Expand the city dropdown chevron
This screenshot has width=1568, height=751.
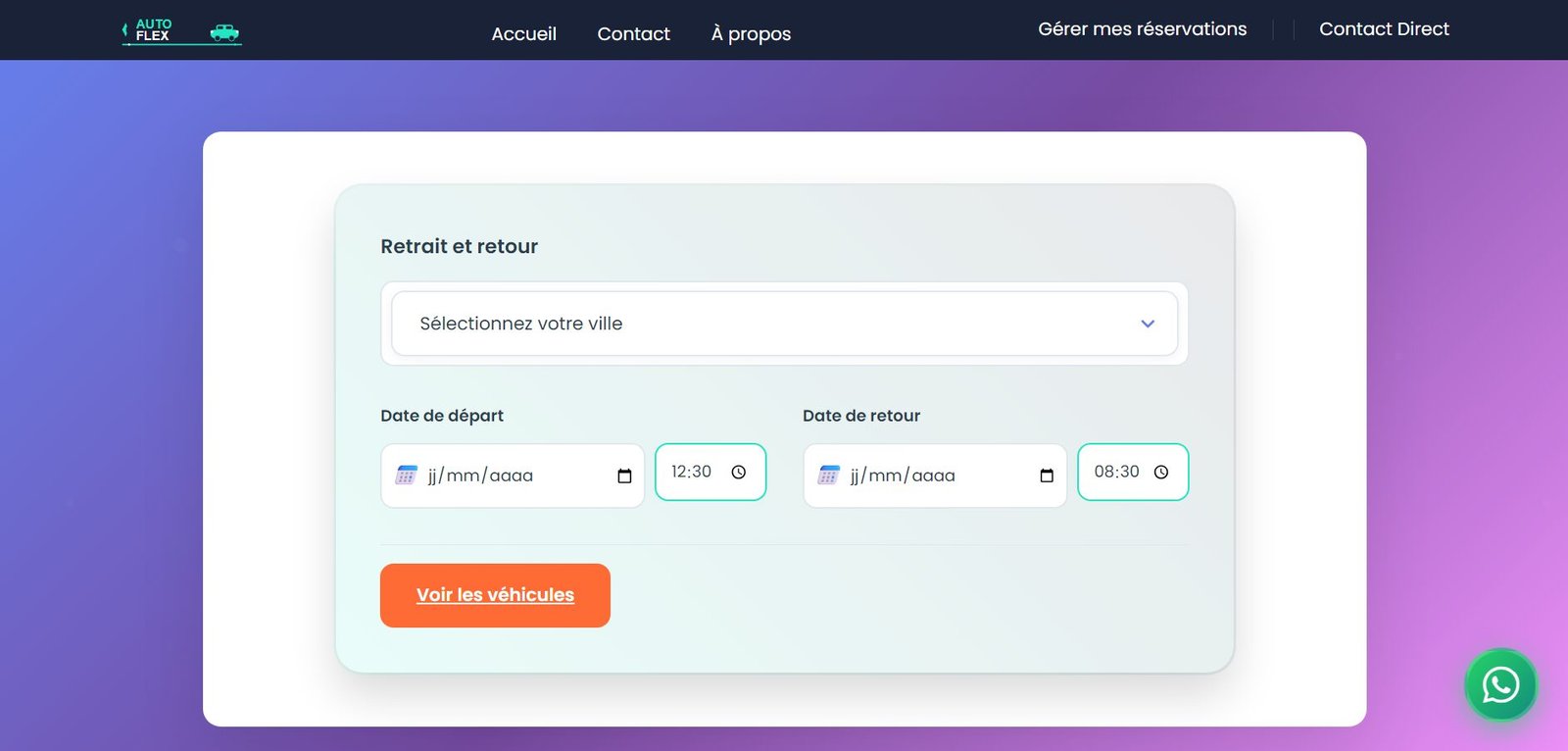click(x=1148, y=324)
